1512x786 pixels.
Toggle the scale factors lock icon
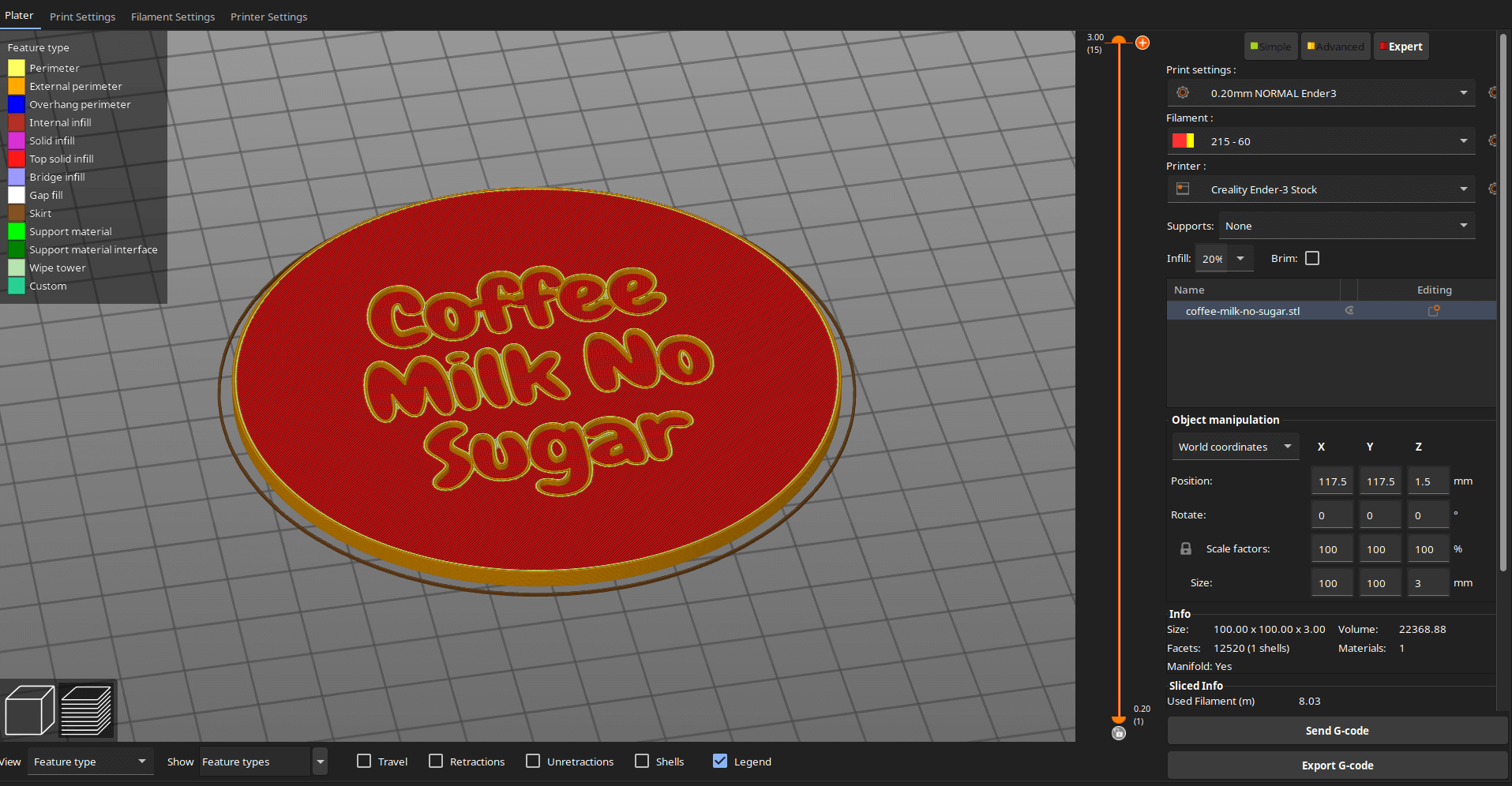point(1186,548)
